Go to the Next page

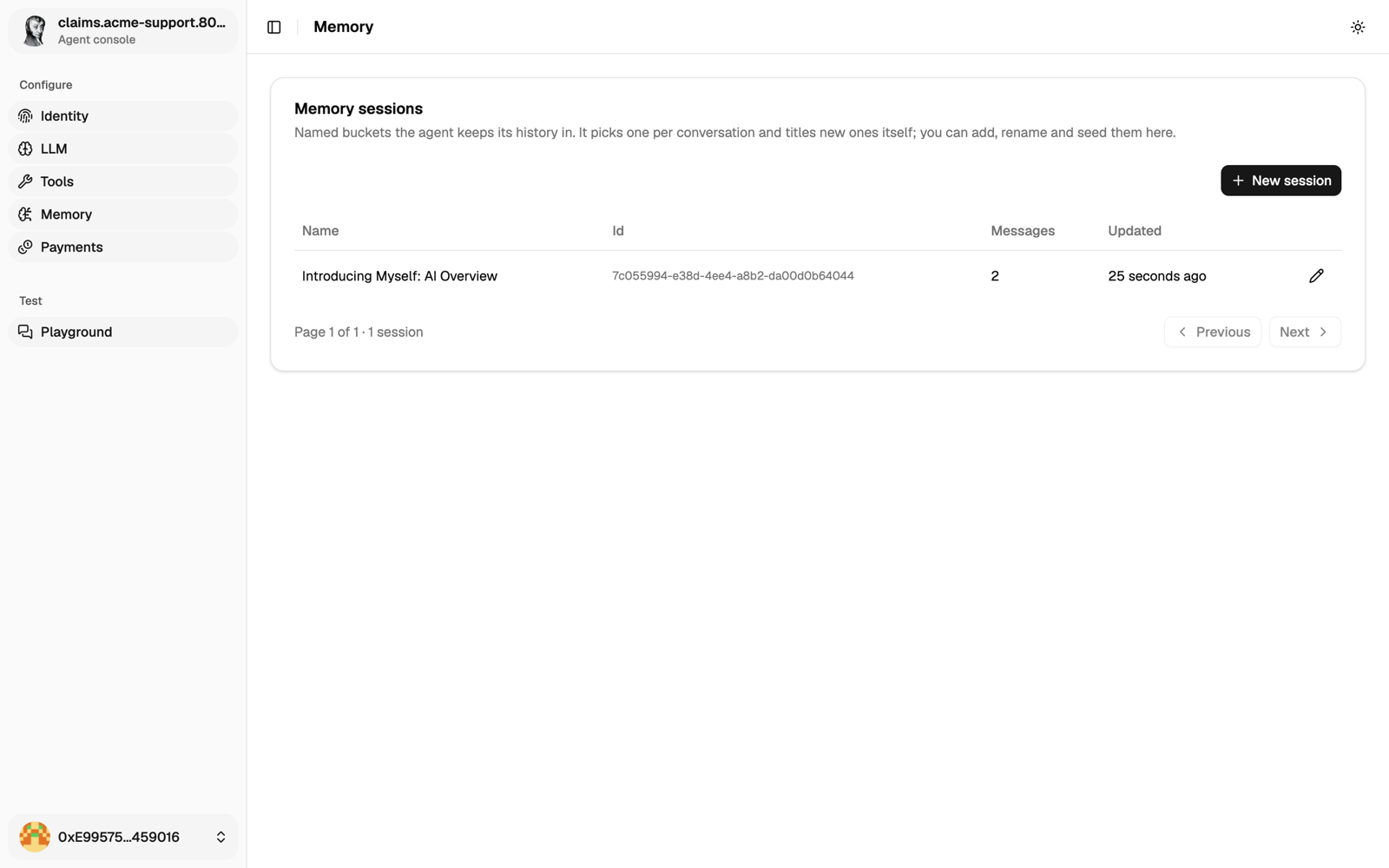point(1305,332)
